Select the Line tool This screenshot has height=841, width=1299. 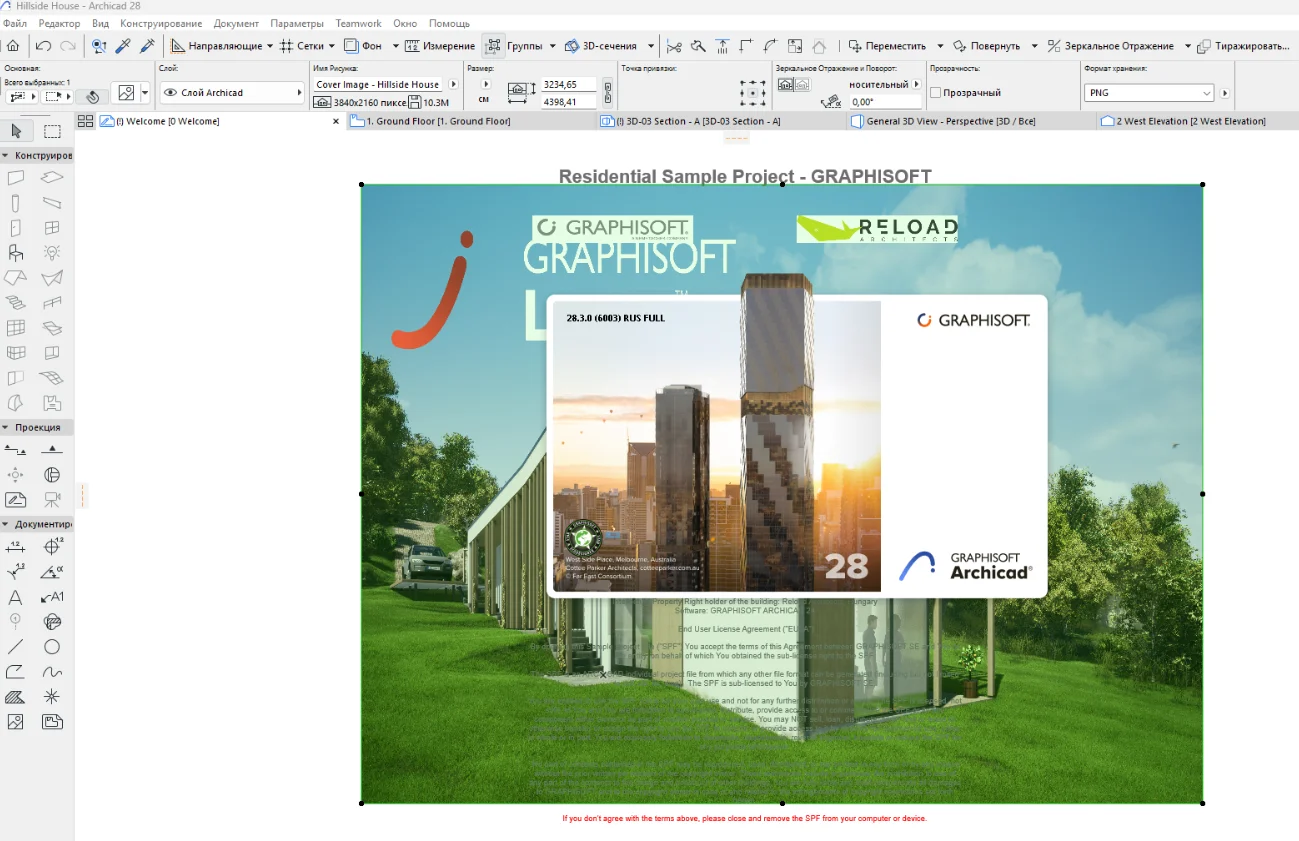point(16,647)
